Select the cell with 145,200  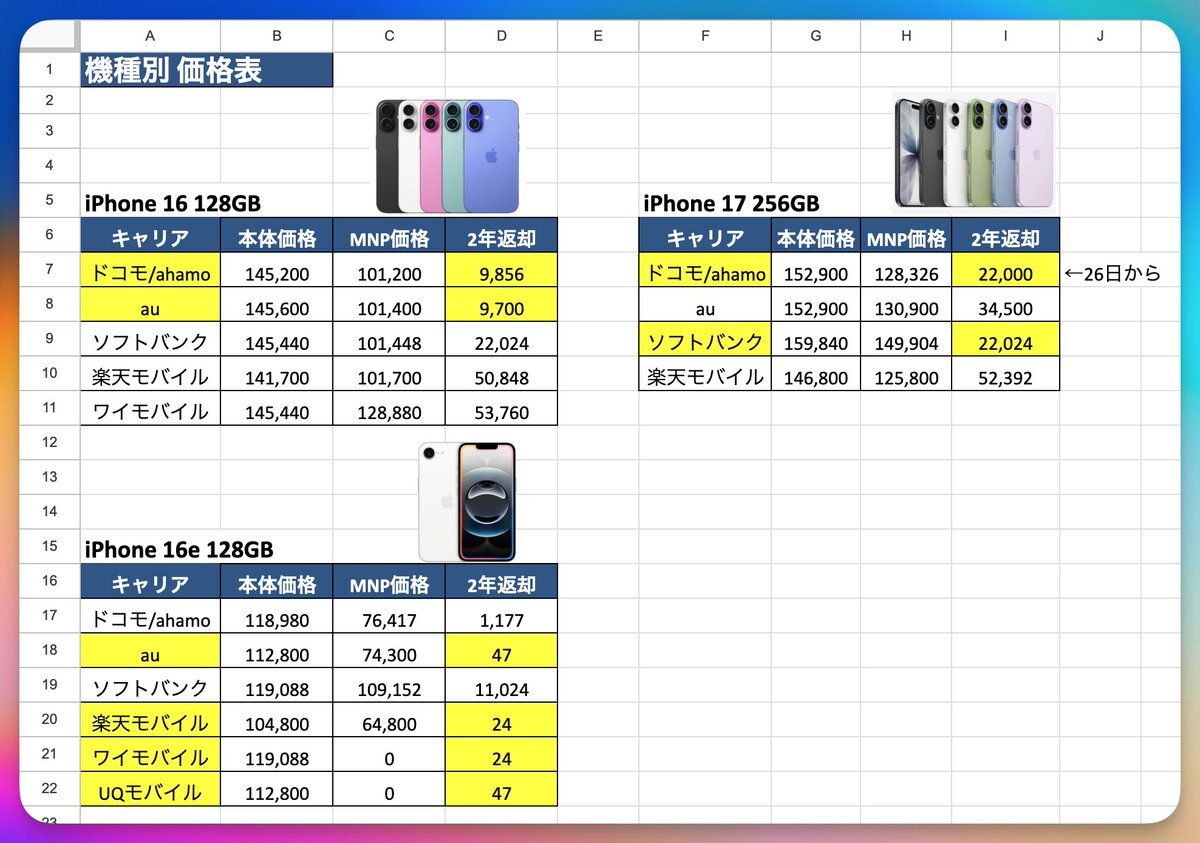277,270
